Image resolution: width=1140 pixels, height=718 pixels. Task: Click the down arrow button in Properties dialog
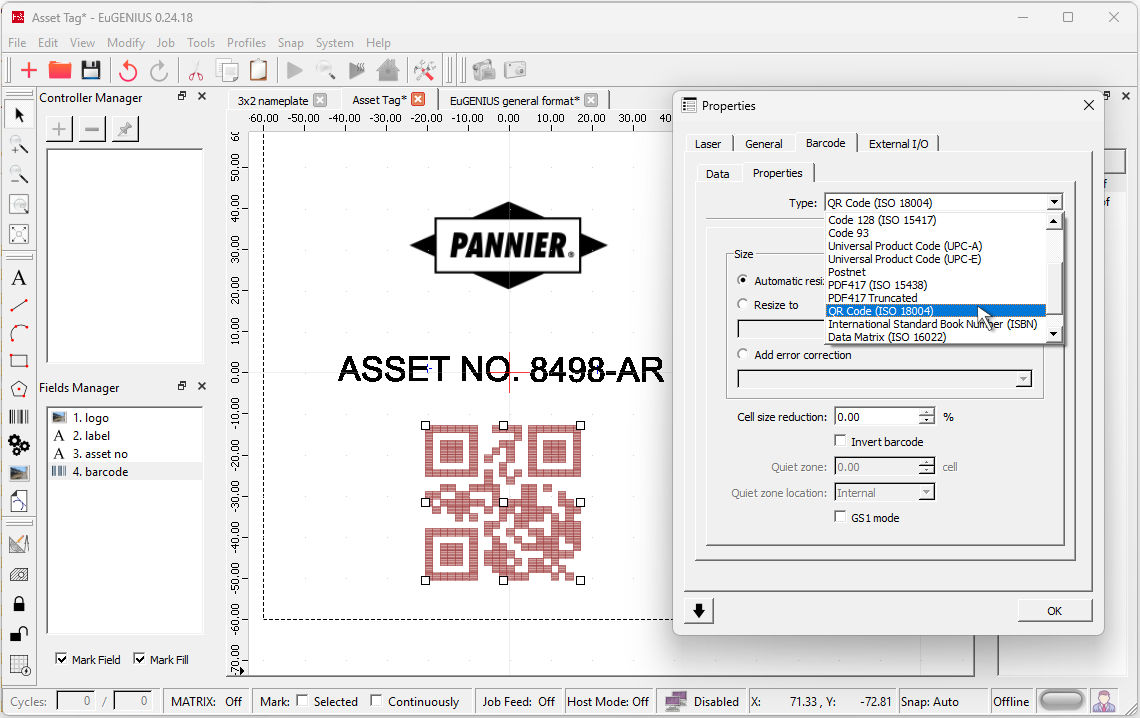[699, 610]
